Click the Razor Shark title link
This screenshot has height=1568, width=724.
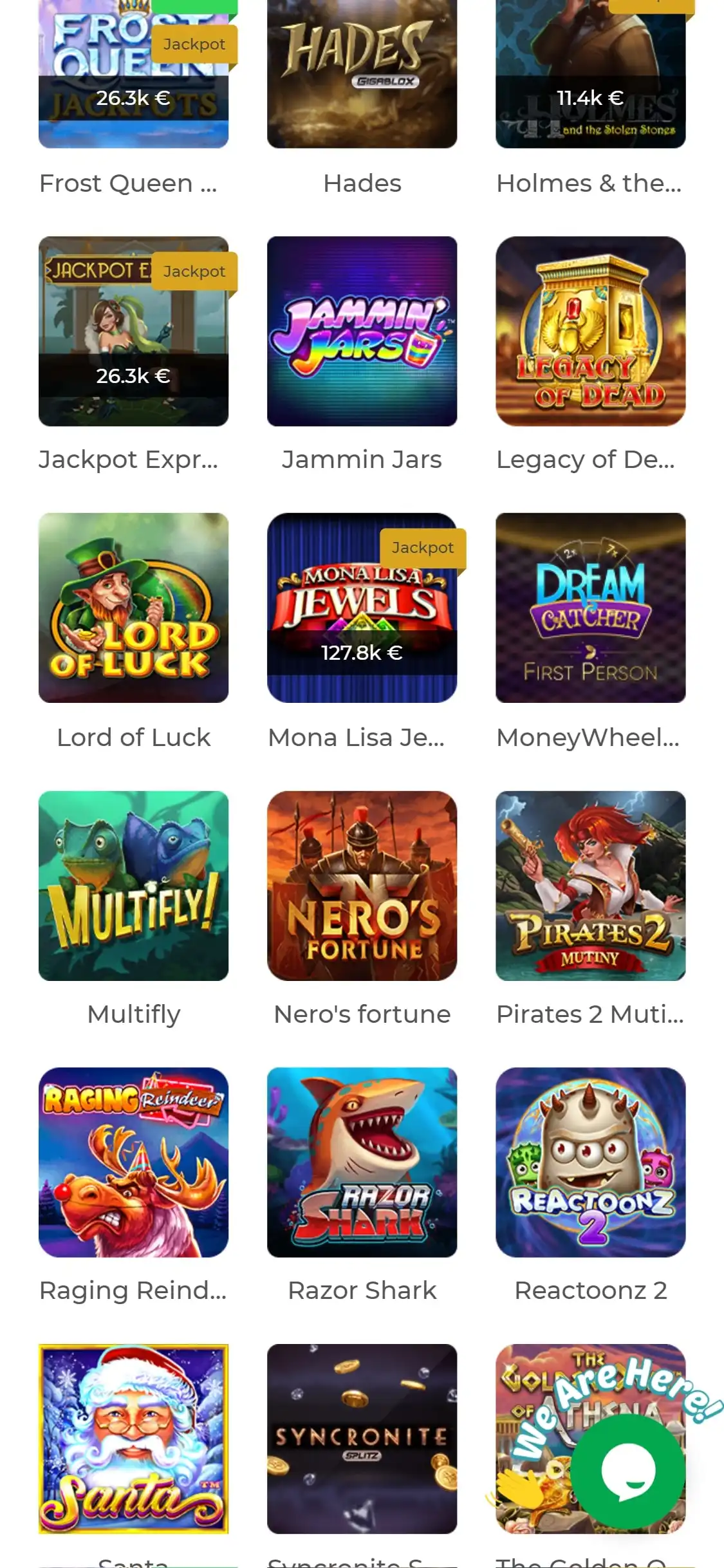pos(362,1290)
